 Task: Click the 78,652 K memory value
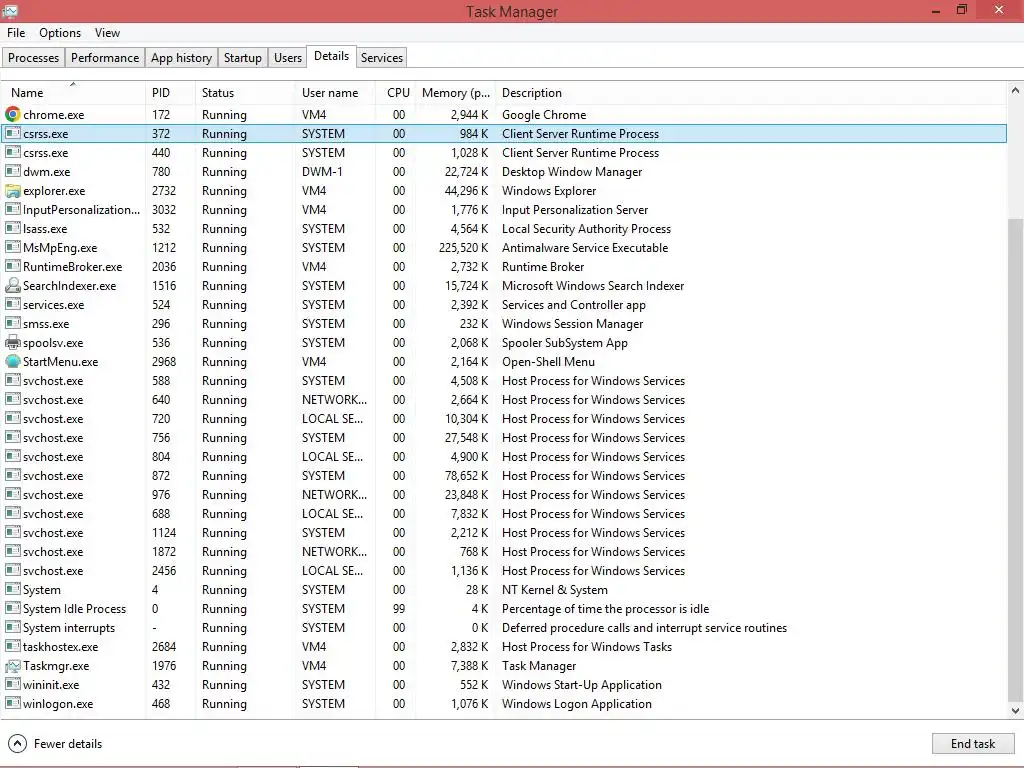pyautogui.click(x=466, y=475)
